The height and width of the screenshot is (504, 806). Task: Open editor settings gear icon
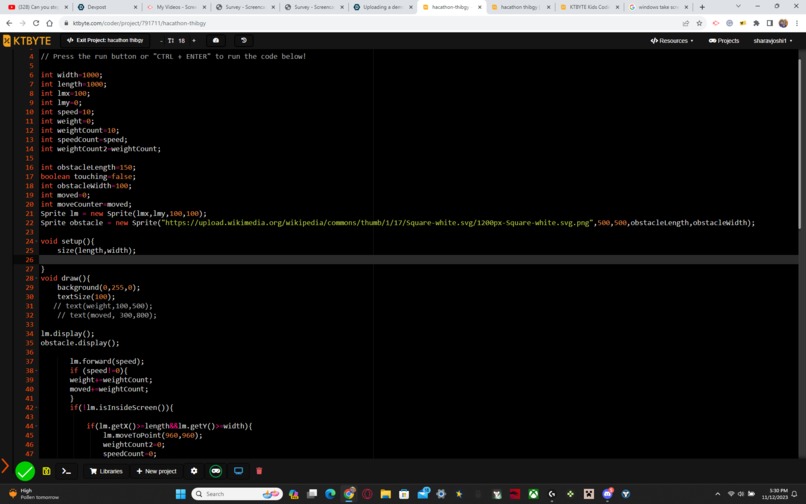coord(194,471)
